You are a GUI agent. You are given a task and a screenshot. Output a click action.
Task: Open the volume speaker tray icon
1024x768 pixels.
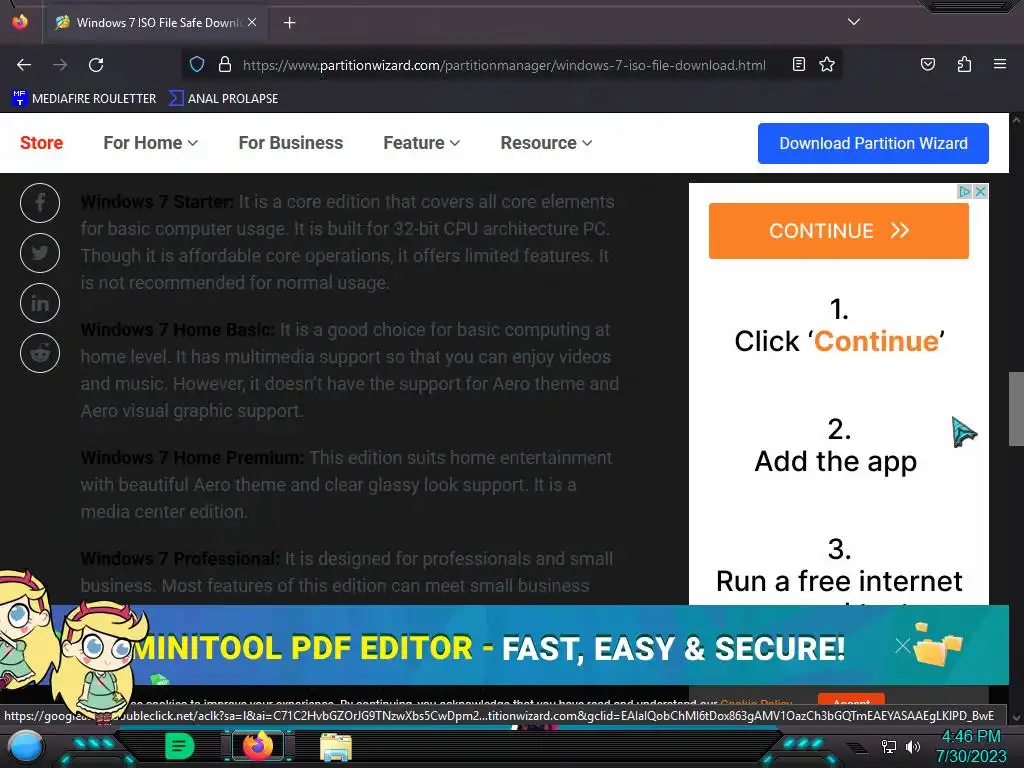tap(912, 746)
